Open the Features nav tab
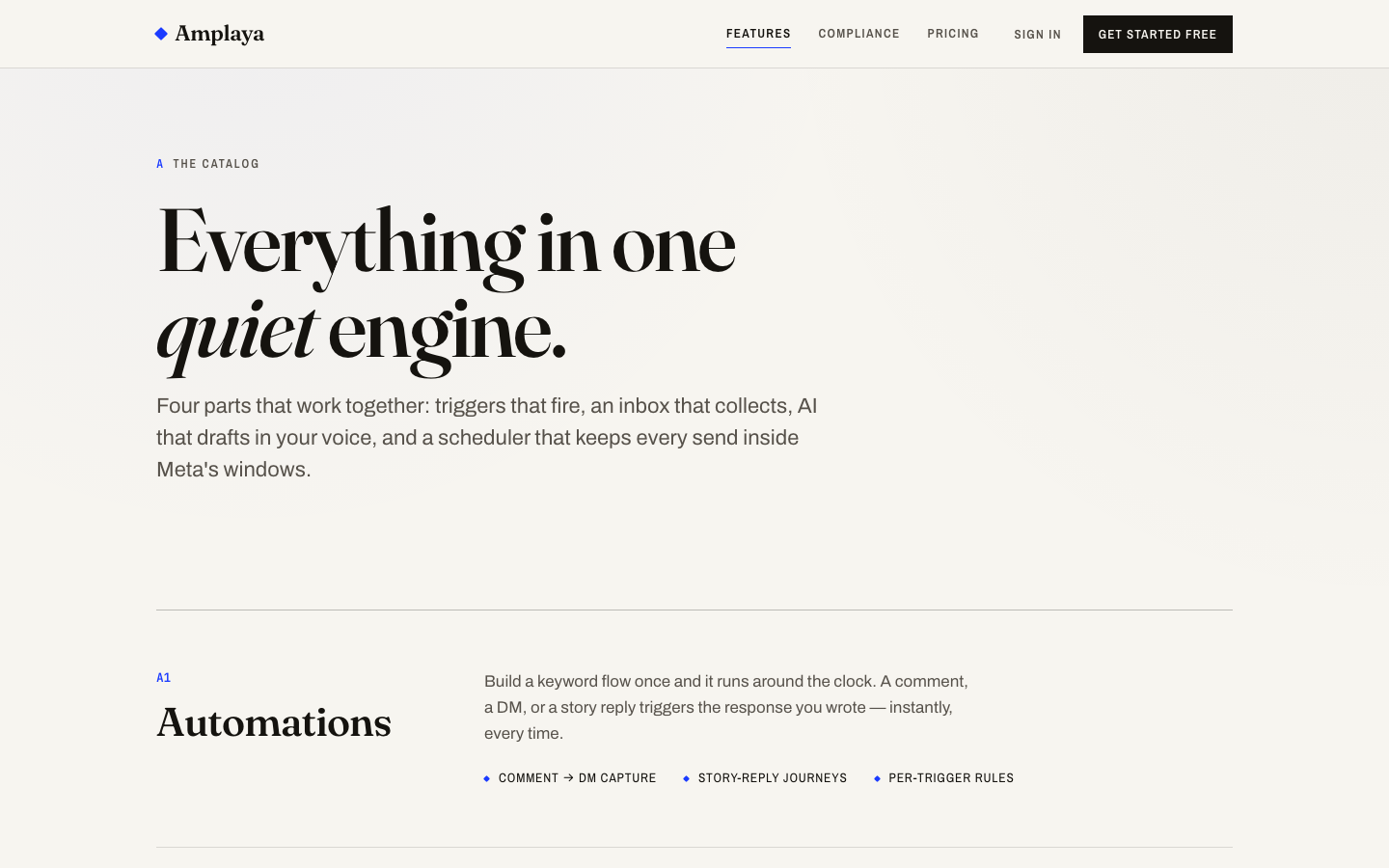The image size is (1389, 868). (x=758, y=34)
